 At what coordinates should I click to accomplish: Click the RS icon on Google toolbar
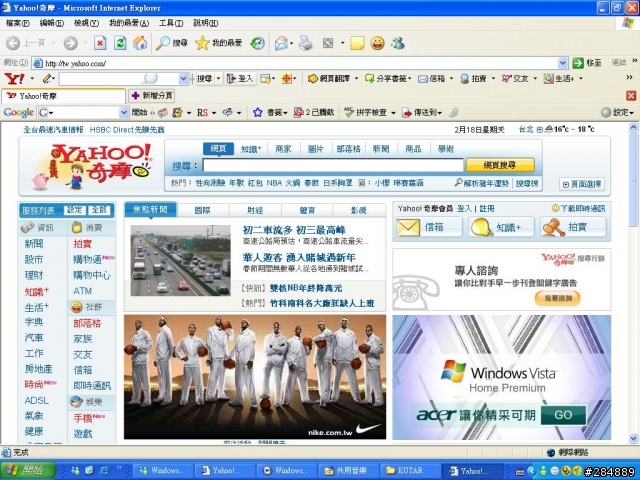202,112
